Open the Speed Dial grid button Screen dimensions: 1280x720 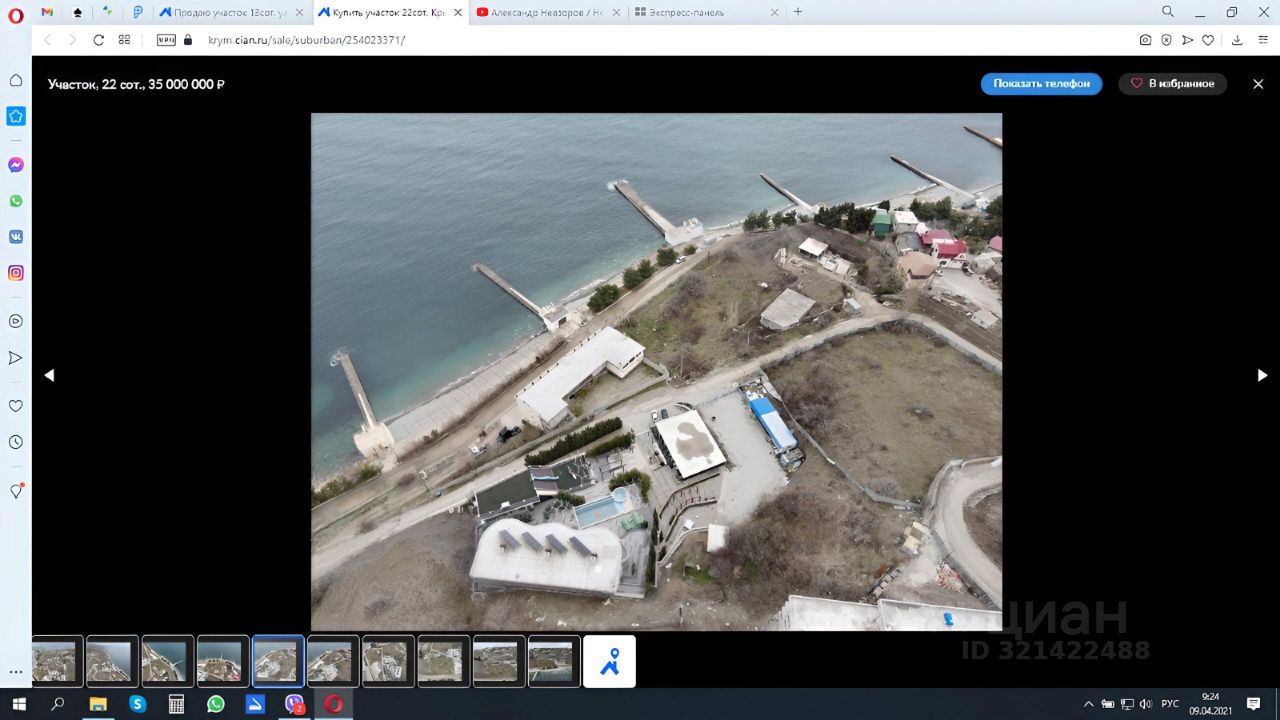(124, 40)
